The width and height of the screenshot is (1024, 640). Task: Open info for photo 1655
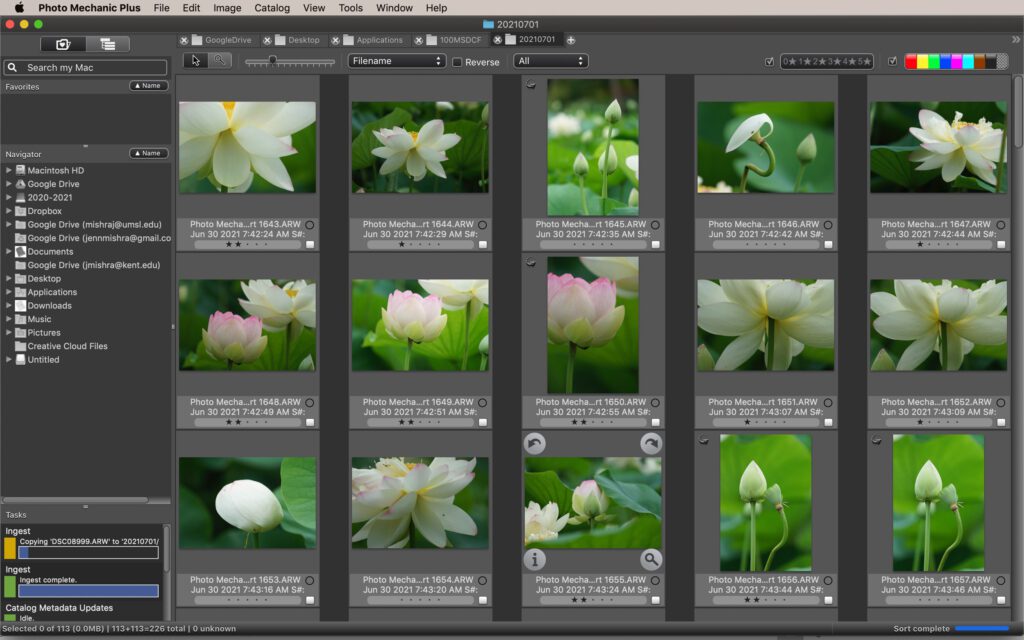click(x=535, y=560)
